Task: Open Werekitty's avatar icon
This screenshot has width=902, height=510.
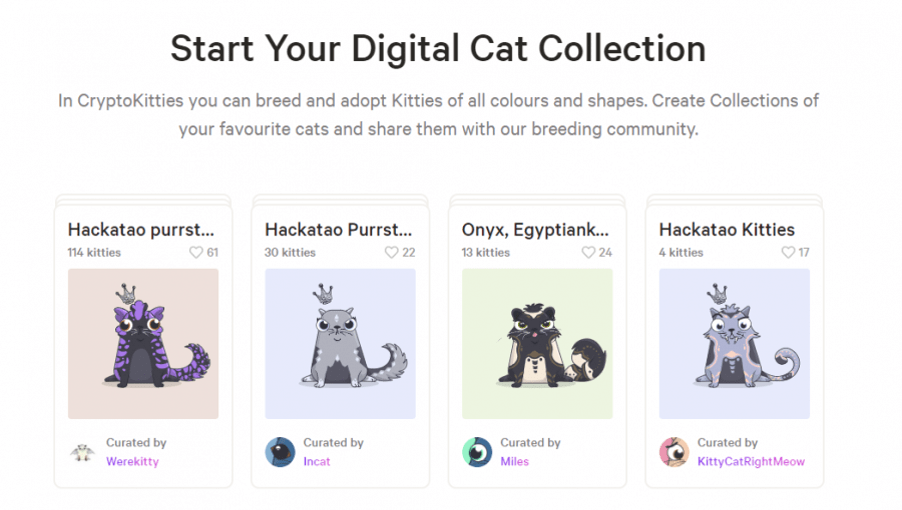Action: (83, 452)
